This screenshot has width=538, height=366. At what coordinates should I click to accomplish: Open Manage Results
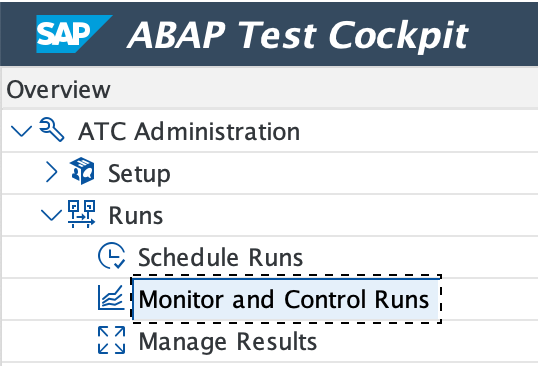coord(228,342)
